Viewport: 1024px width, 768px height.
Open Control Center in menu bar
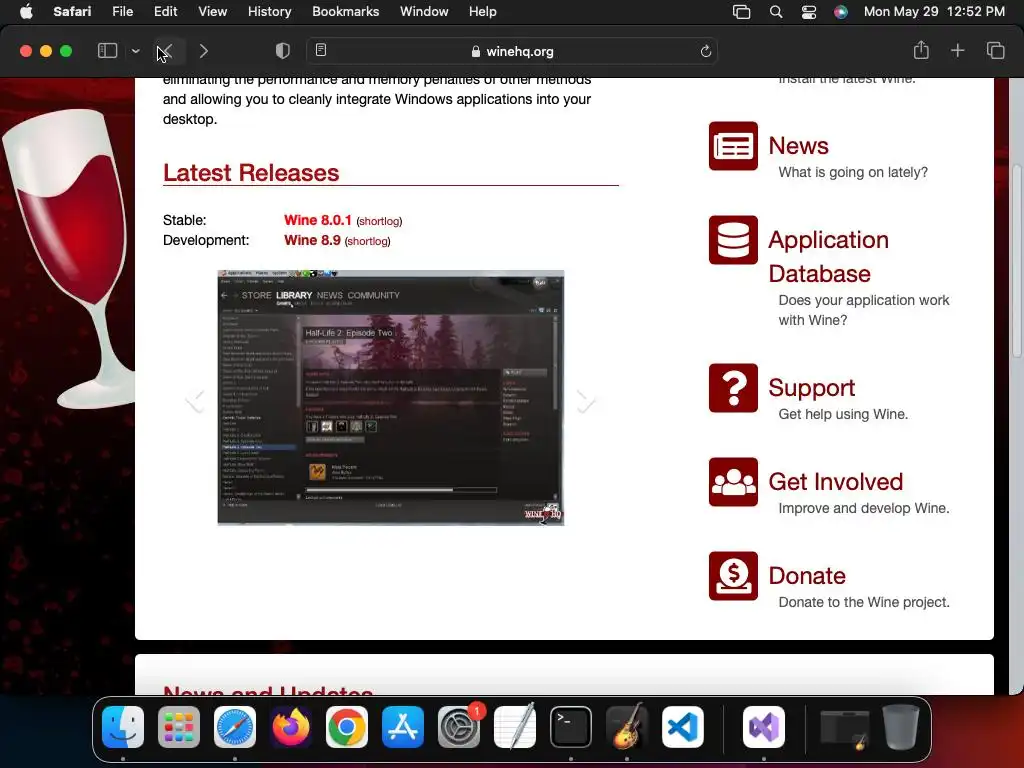(808, 12)
